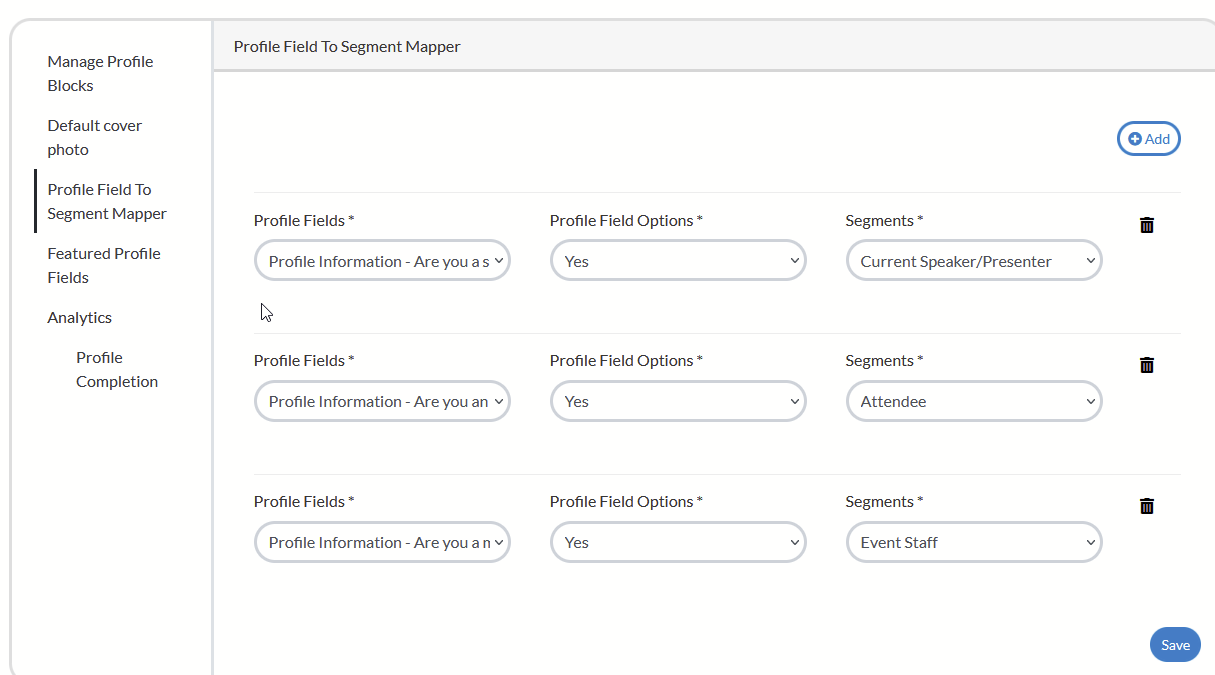Save the segment mapper settings
1215x675 pixels.
(1175, 645)
